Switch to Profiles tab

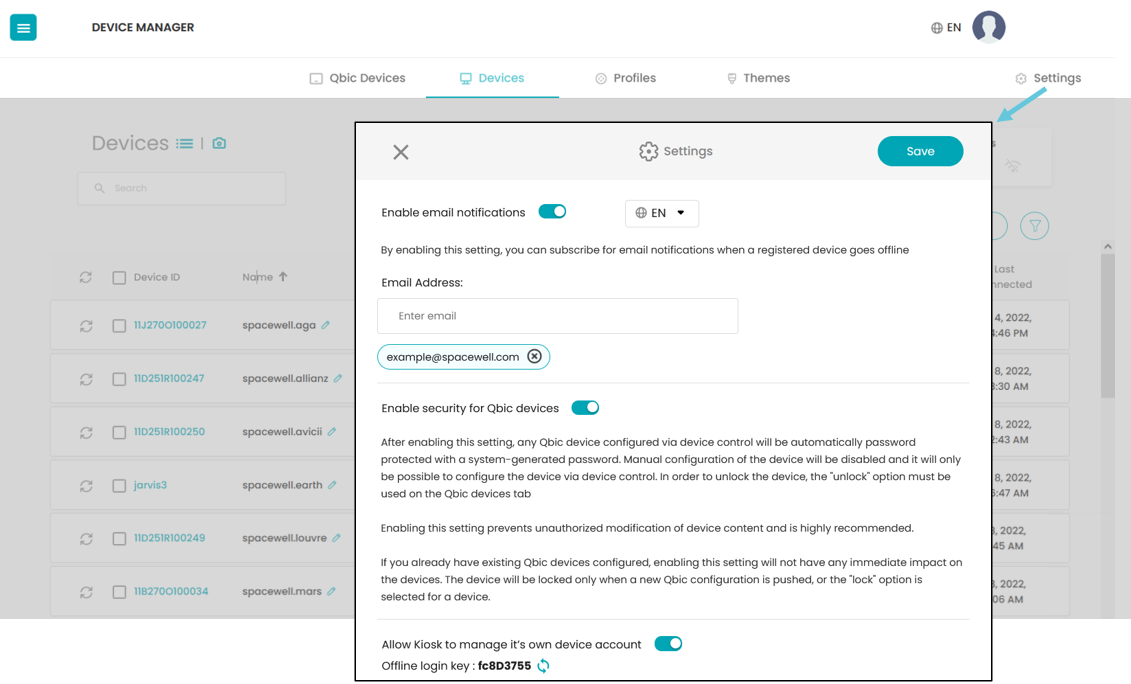click(x=625, y=78)
